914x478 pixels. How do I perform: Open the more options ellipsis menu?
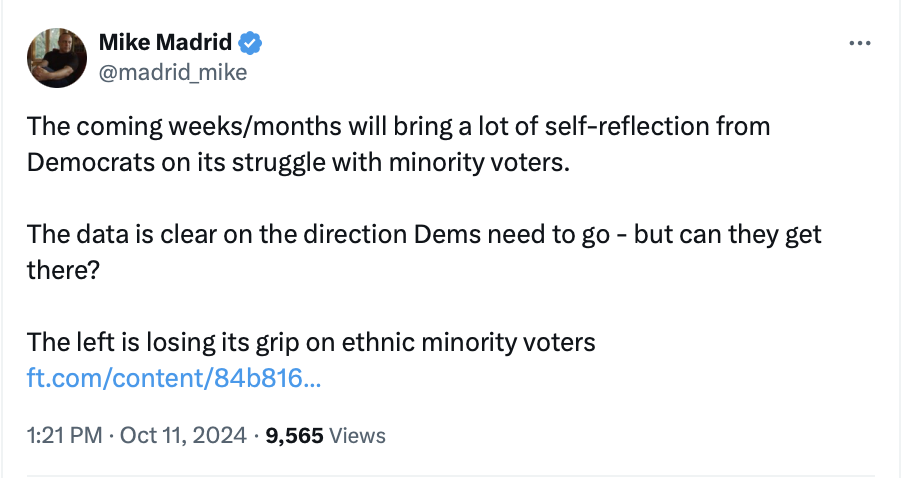tap(859, 44)
